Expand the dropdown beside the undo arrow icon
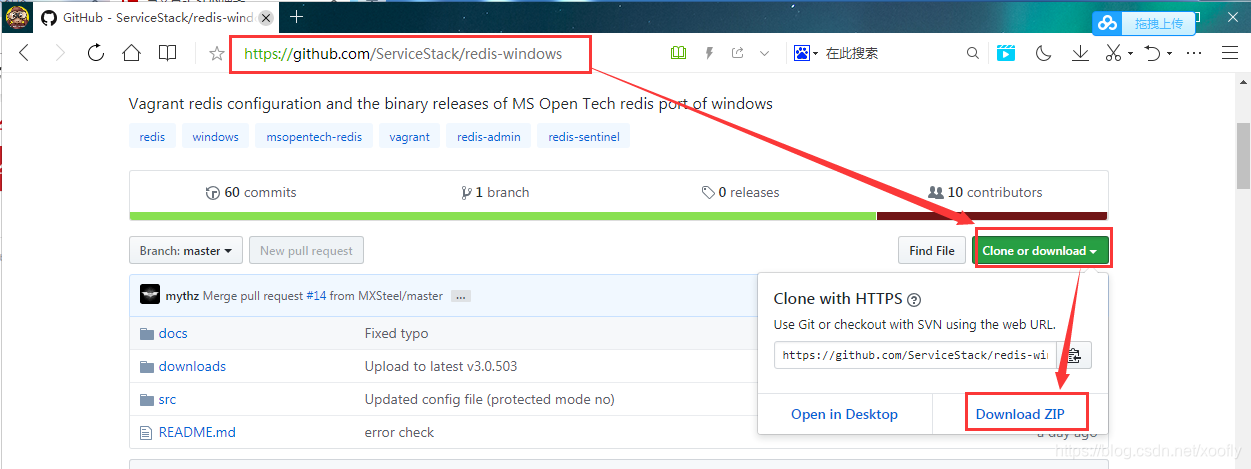This screenshot has height=469, width=1251. point(1169,54)
